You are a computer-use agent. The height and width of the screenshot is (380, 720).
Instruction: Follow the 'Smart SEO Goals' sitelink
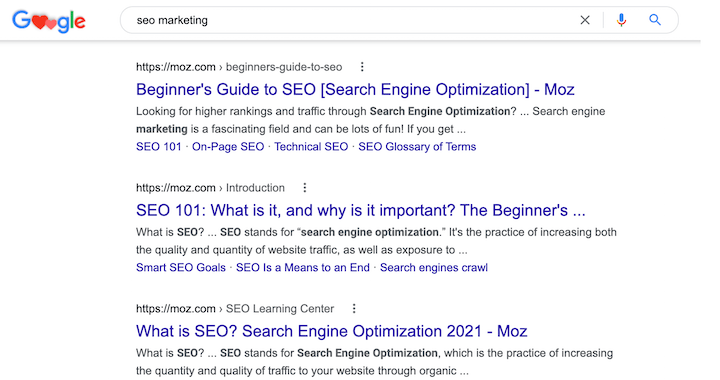pos(181,268)
